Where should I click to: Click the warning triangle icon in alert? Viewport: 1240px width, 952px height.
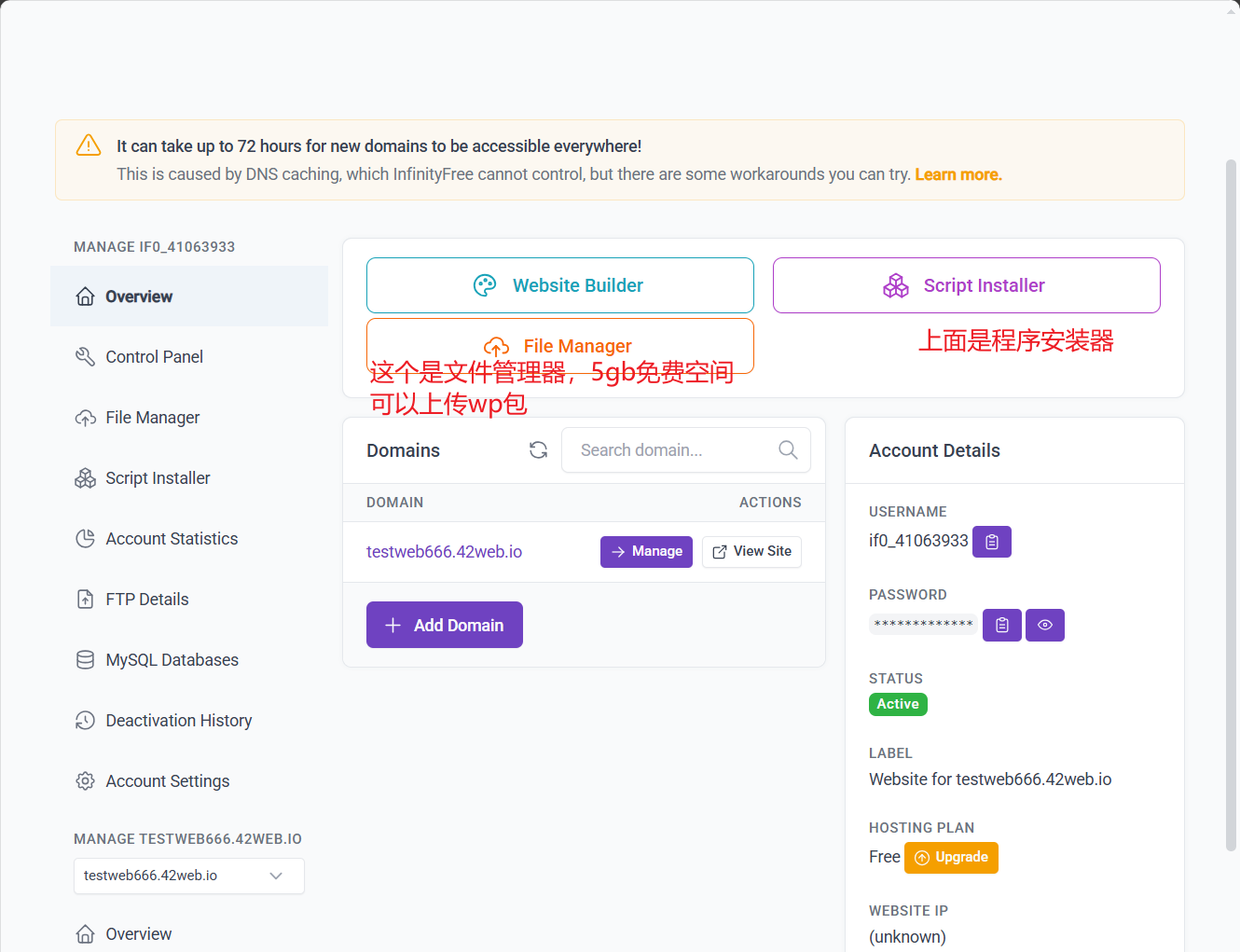coord(89,145)
